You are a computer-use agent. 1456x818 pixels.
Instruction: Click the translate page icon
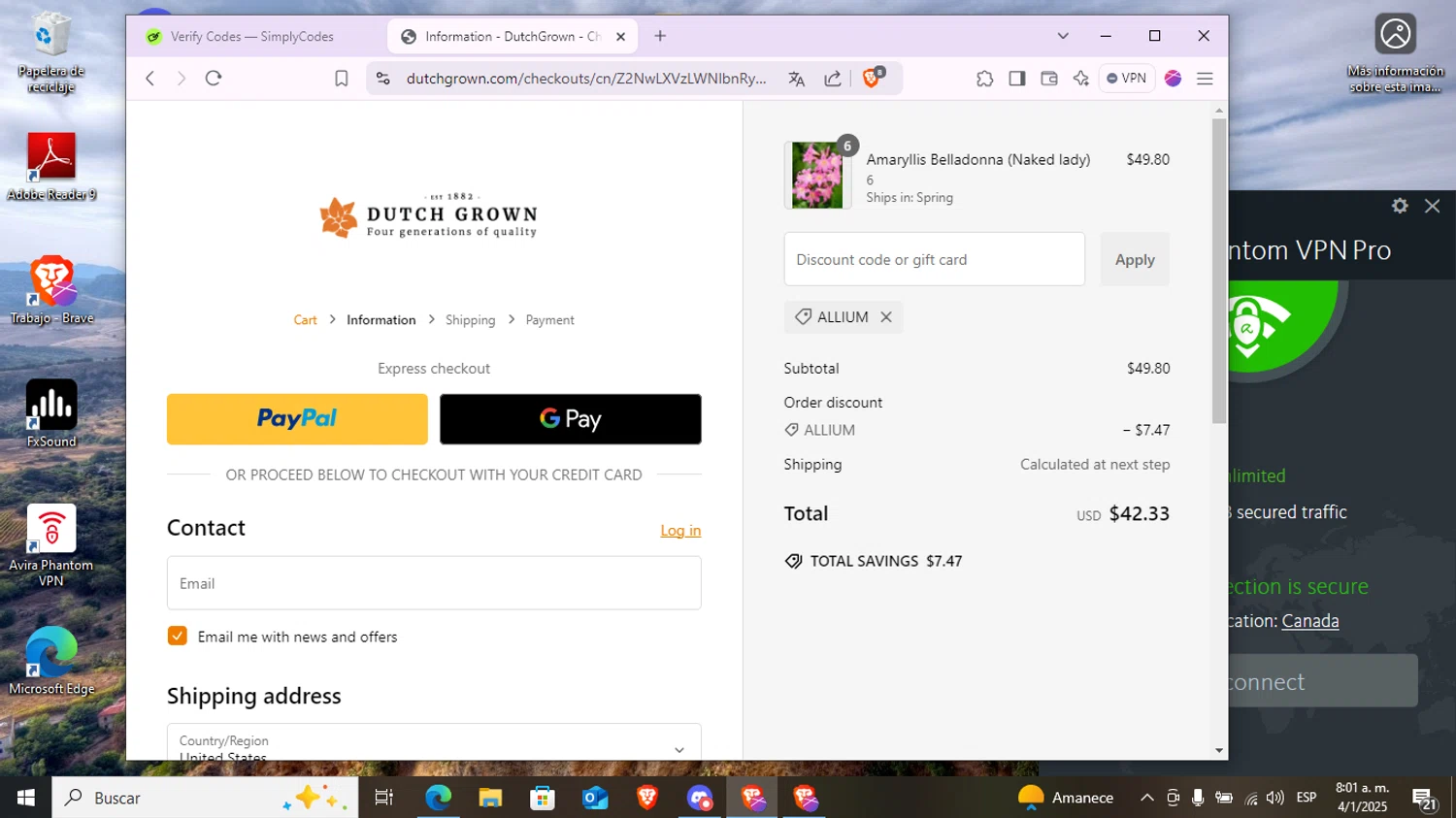[x=797, y=79]
